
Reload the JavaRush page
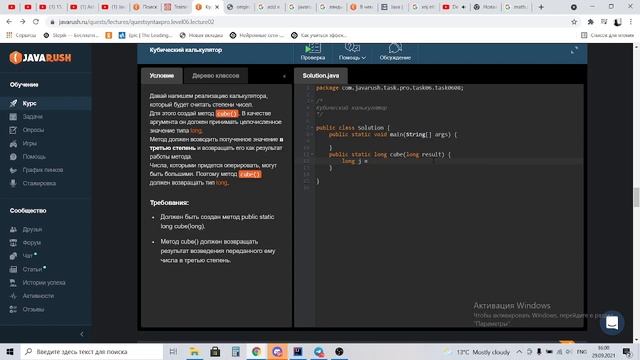click(36, 22)
